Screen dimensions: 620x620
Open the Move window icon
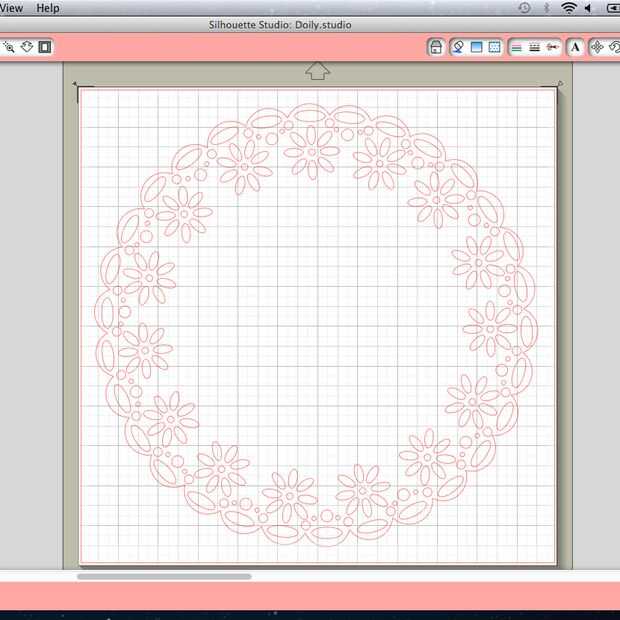(597, 47)
